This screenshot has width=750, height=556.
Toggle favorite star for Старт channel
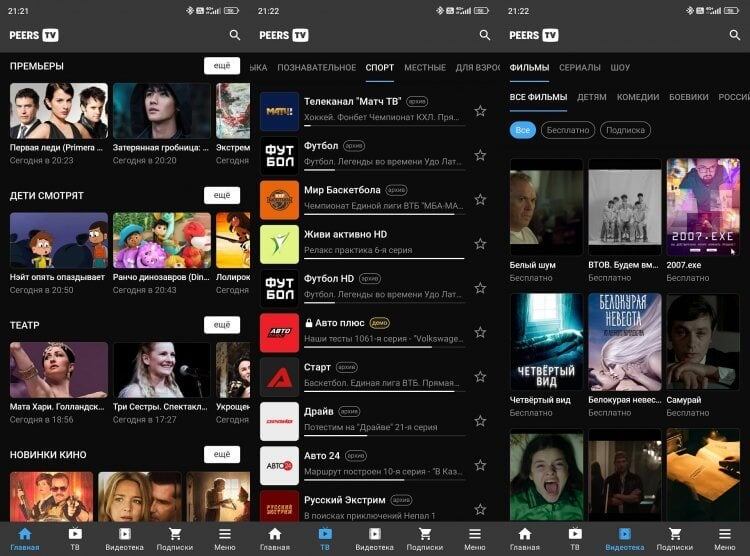480,377
